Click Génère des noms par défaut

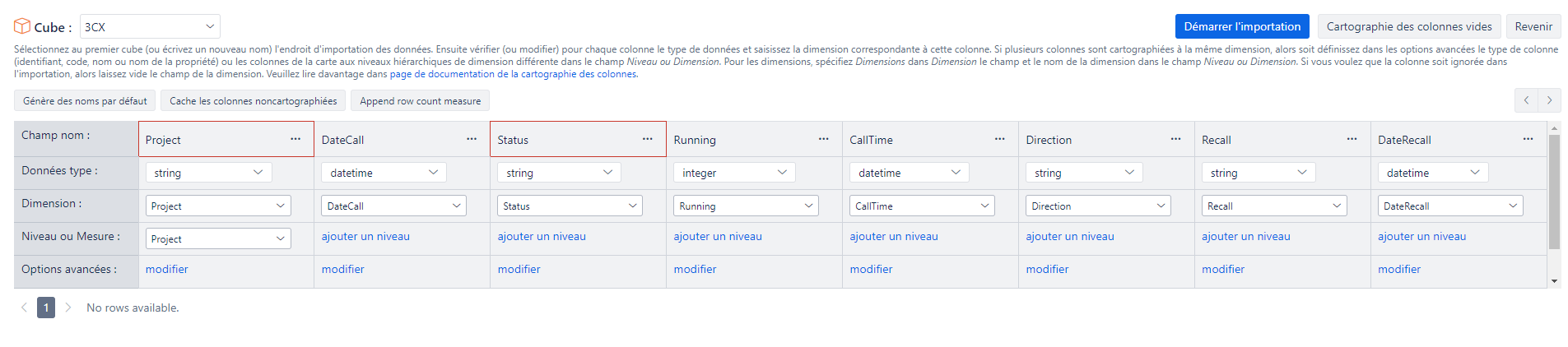(x=85, y=100)
